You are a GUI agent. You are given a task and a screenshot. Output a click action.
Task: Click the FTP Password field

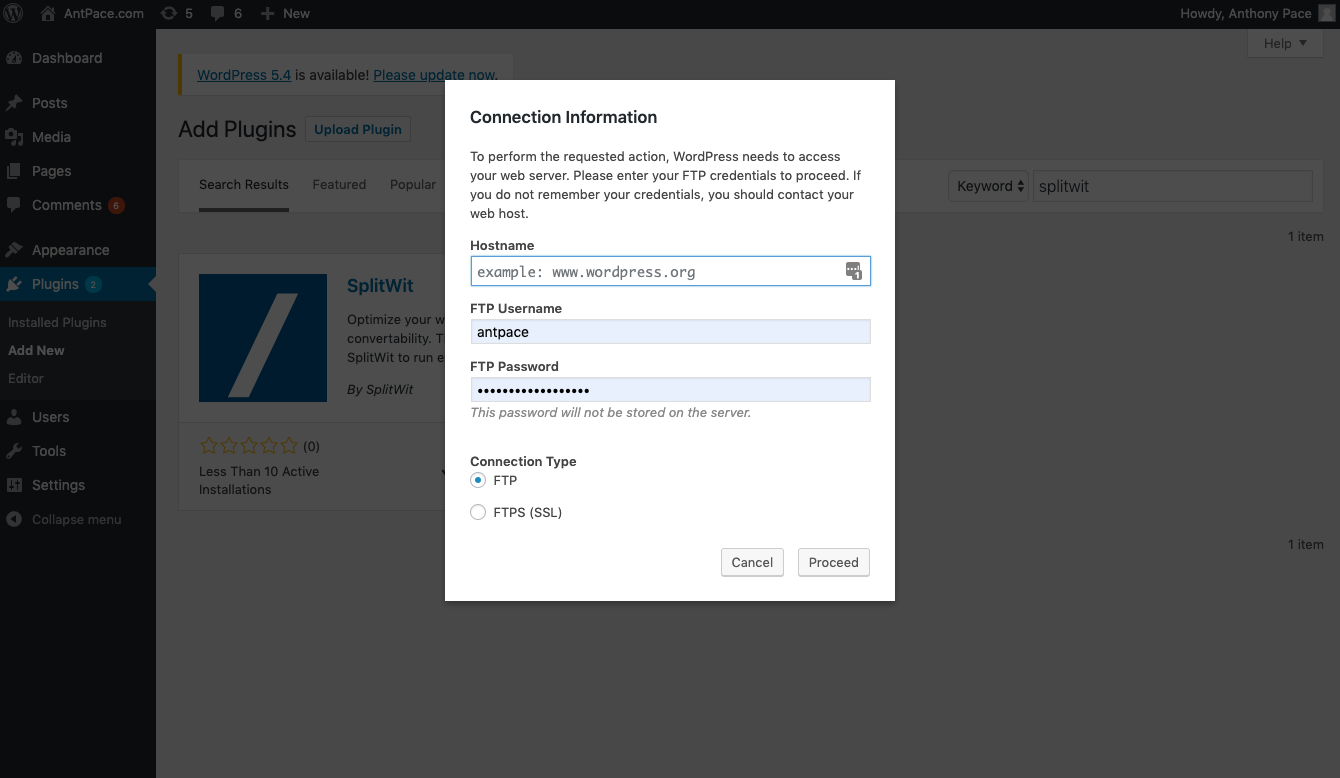pos(670,390)
